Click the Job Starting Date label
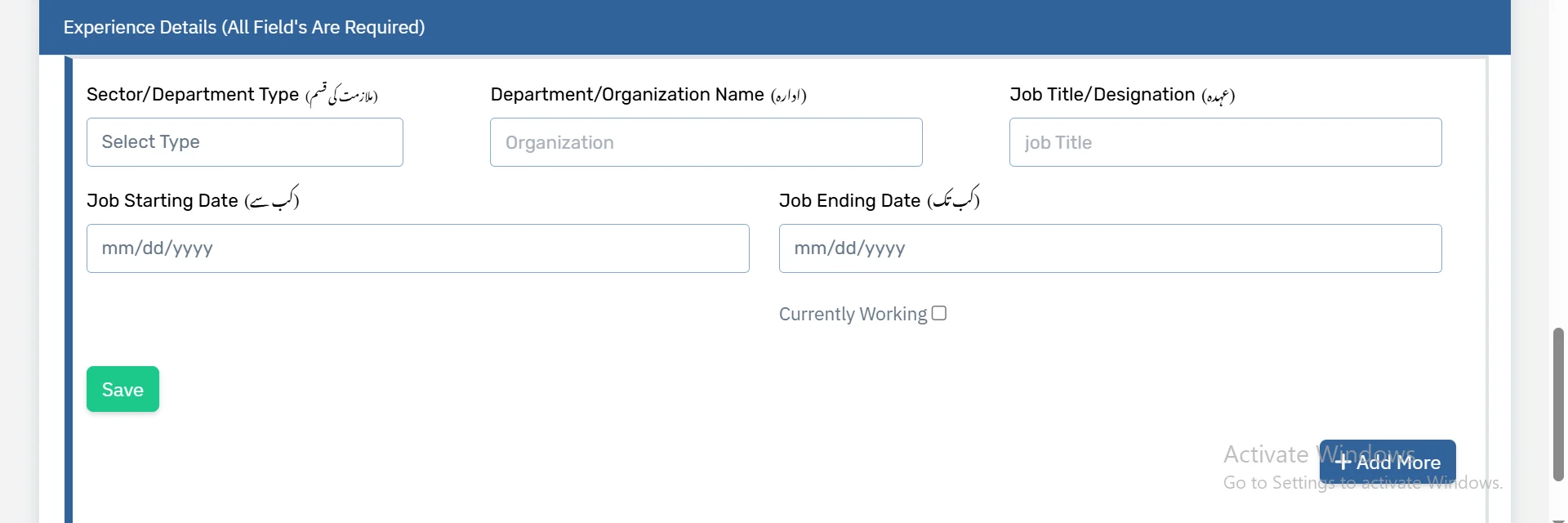This screenshot has height=523, width=1568. 162,199
